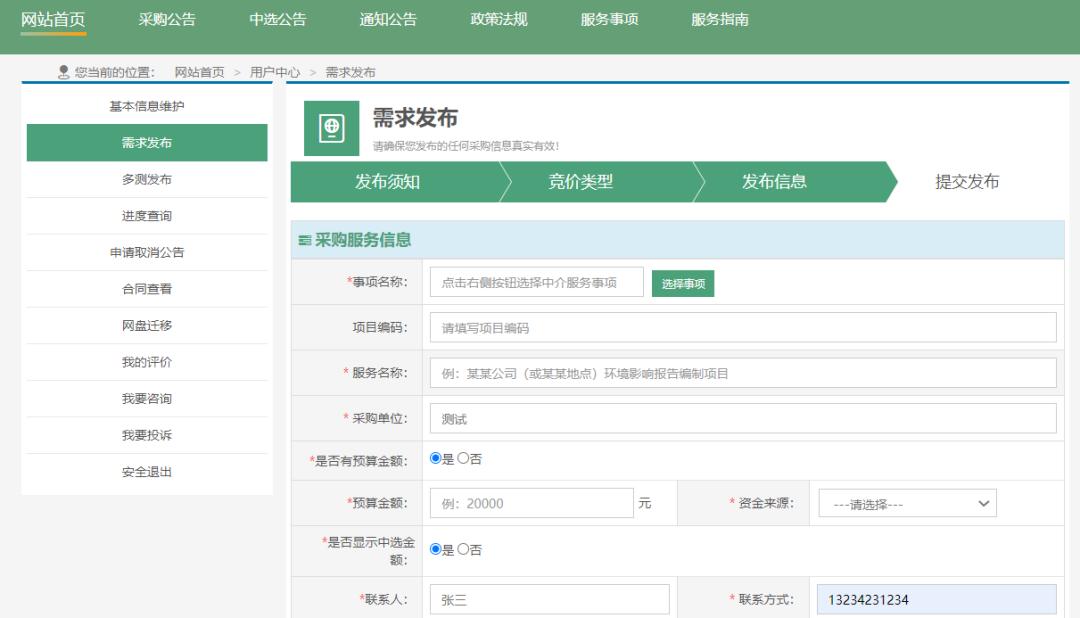The width and height of the screenshot is (1080, 618).
Task: Open the 资金来源 dropdown
Action: pos(906,502)
